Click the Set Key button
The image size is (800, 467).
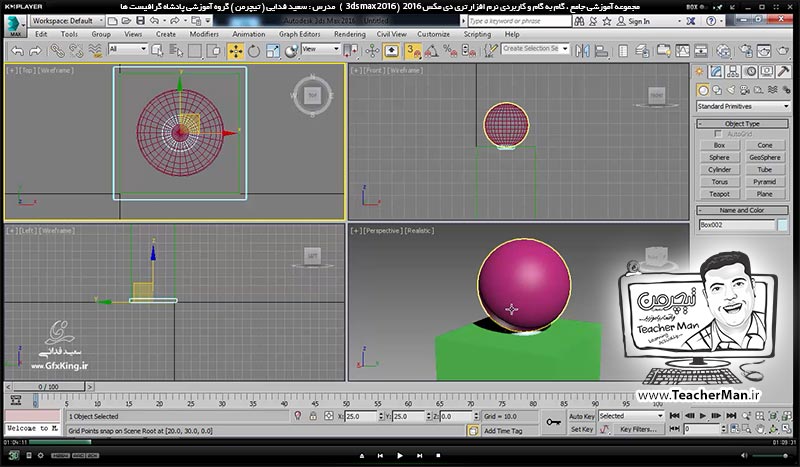coord(582,429)
